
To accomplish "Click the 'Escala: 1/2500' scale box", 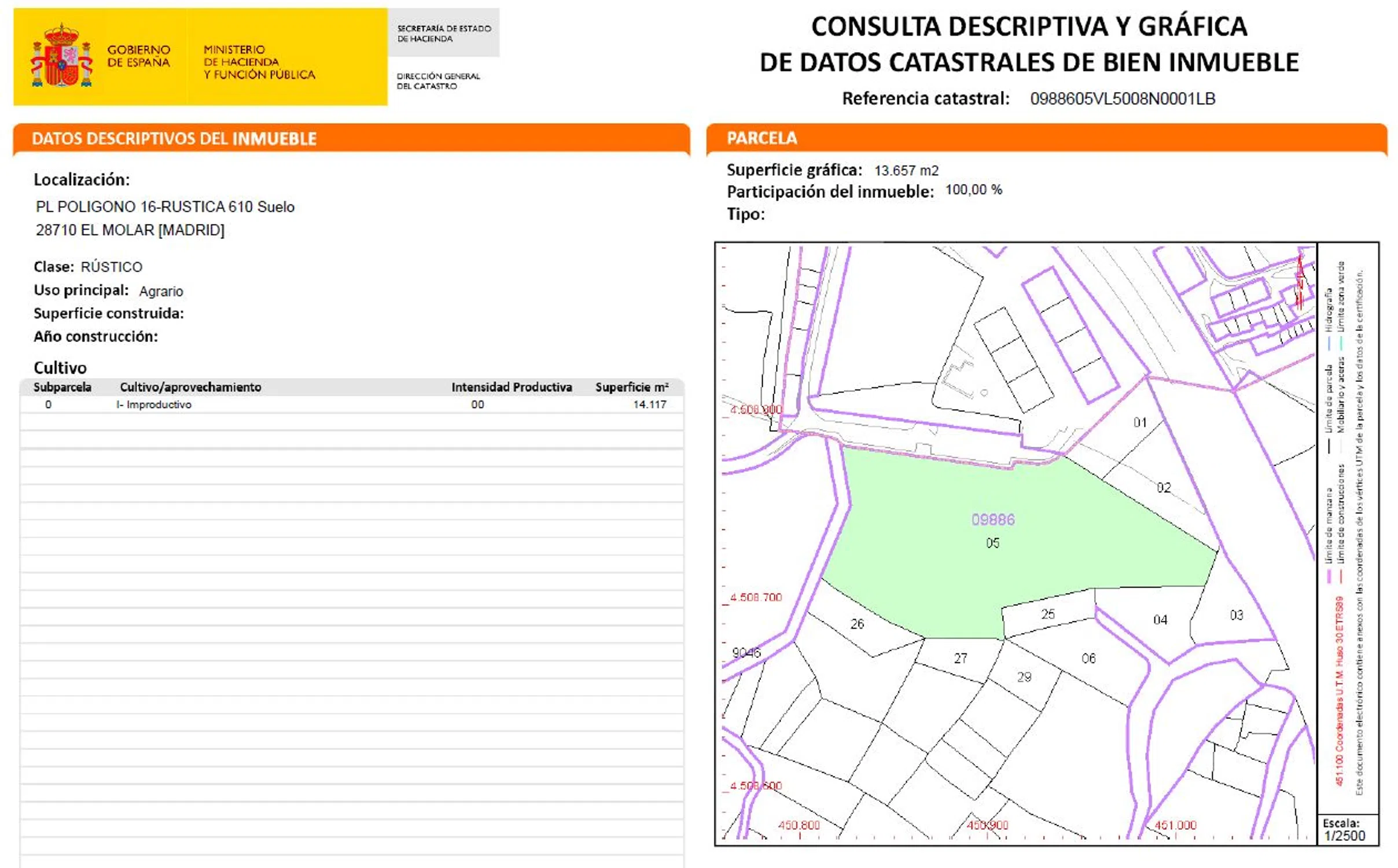I will point(1346,830).
